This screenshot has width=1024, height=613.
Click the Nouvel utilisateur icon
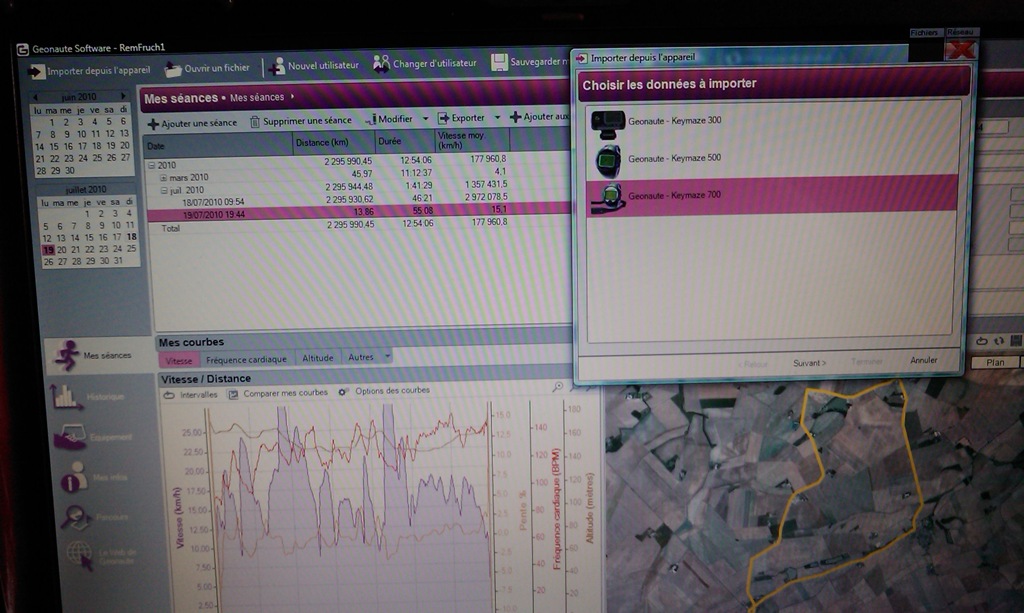277,67
